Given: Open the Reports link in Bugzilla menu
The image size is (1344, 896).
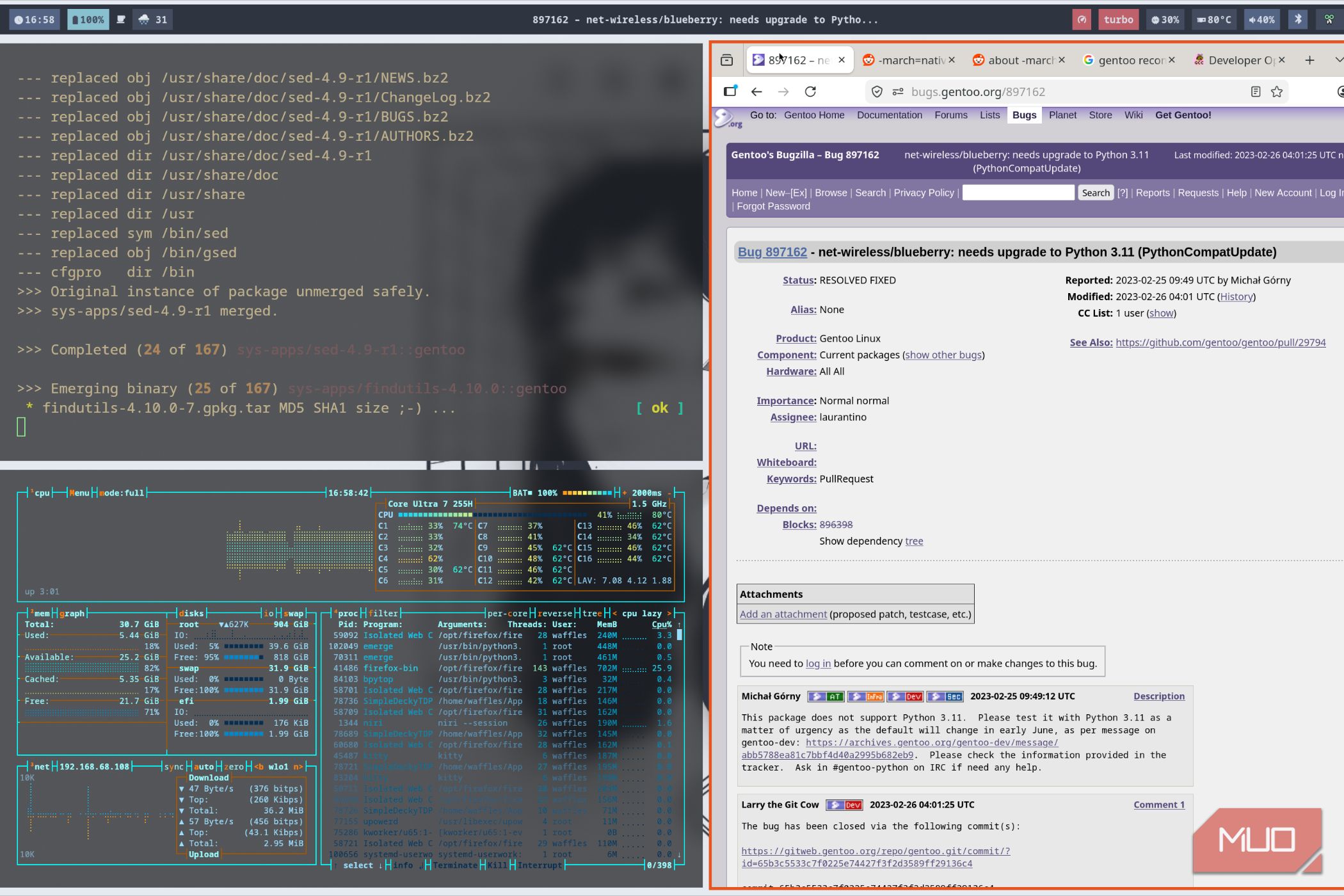Looking at the screenshot, I should pyautogui.click(x=1153, y=193).
